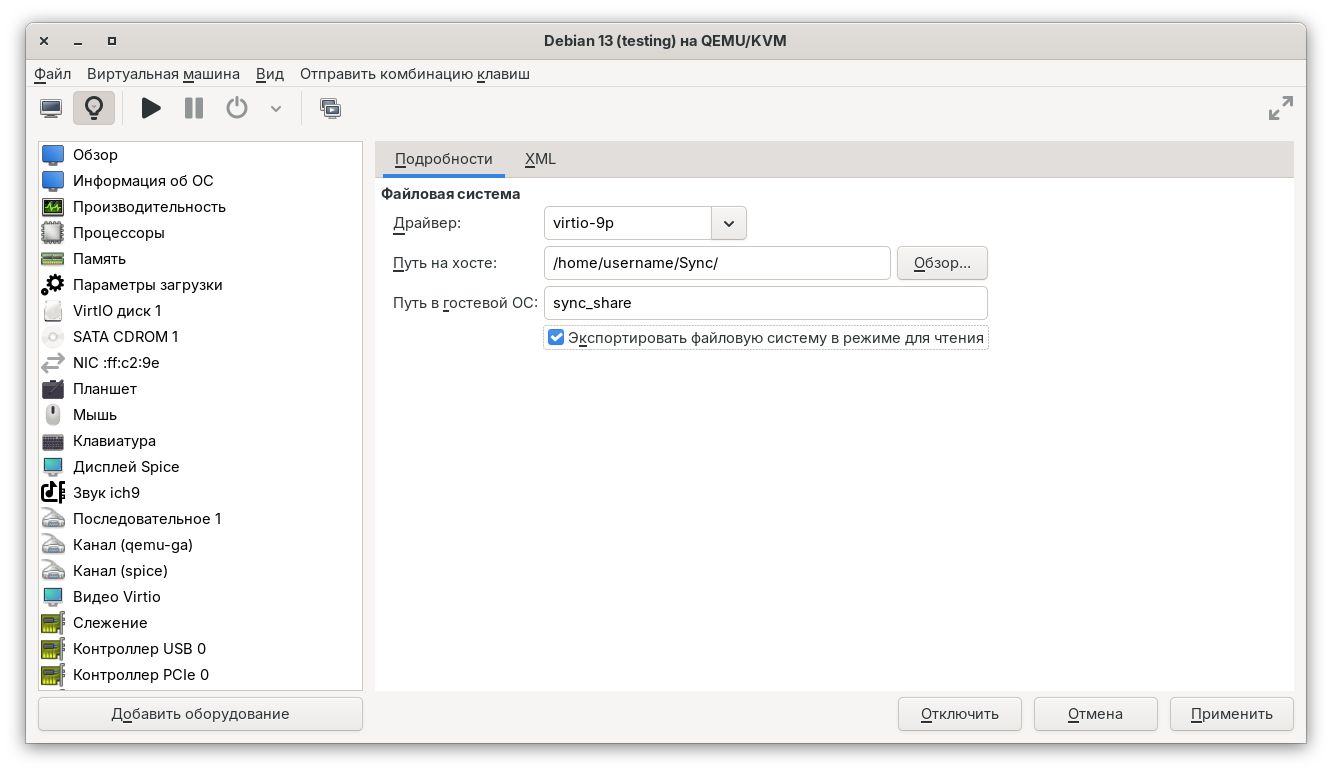Pause the virtual machine
Image resolution: width=1332 pixels, height=772 pixels.
click(194, 108)
